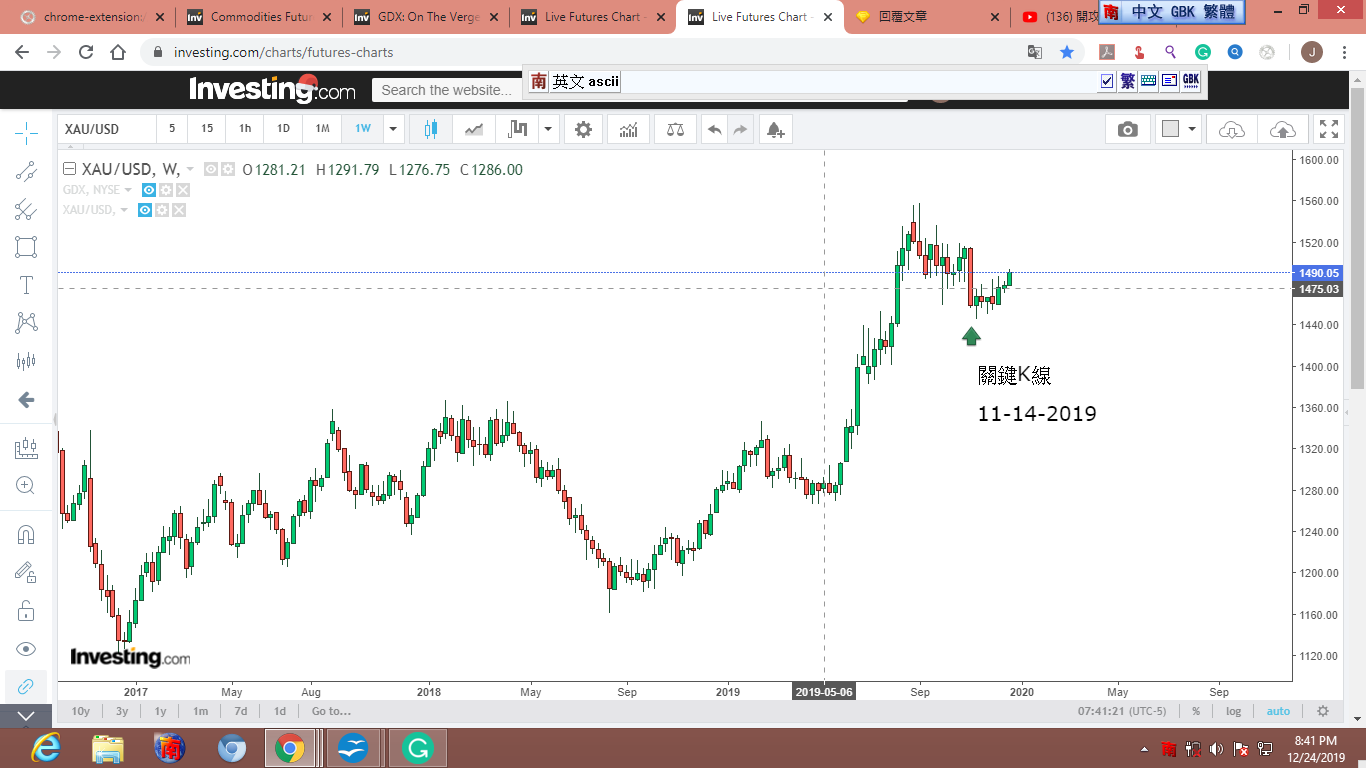Take a chart snapshot with camera icon

coord(1127,129)
